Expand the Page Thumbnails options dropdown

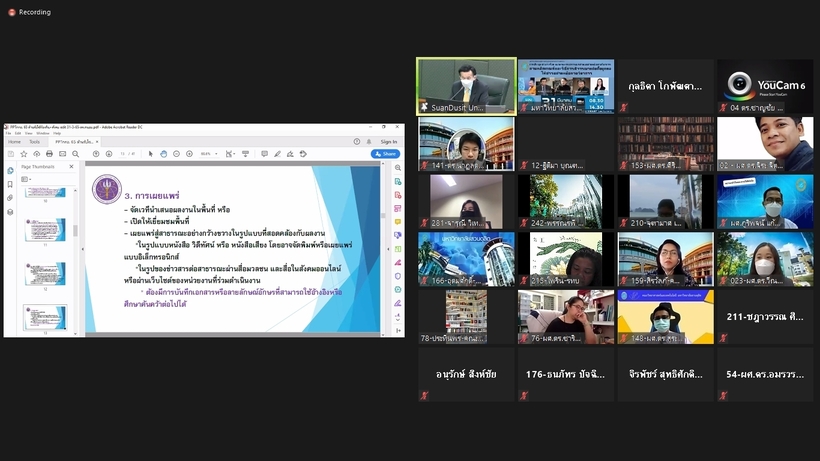pyautogui.click(x=29, y=177)
